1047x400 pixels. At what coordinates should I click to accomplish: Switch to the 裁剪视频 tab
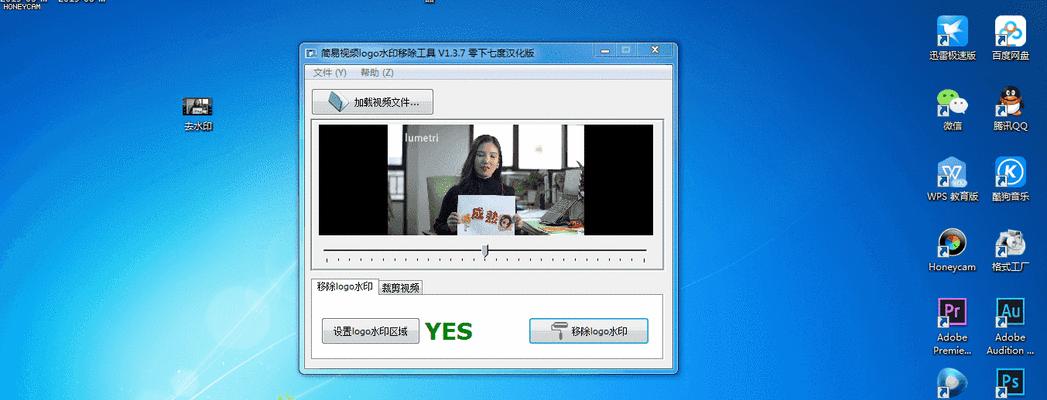(x=401, y=288)
